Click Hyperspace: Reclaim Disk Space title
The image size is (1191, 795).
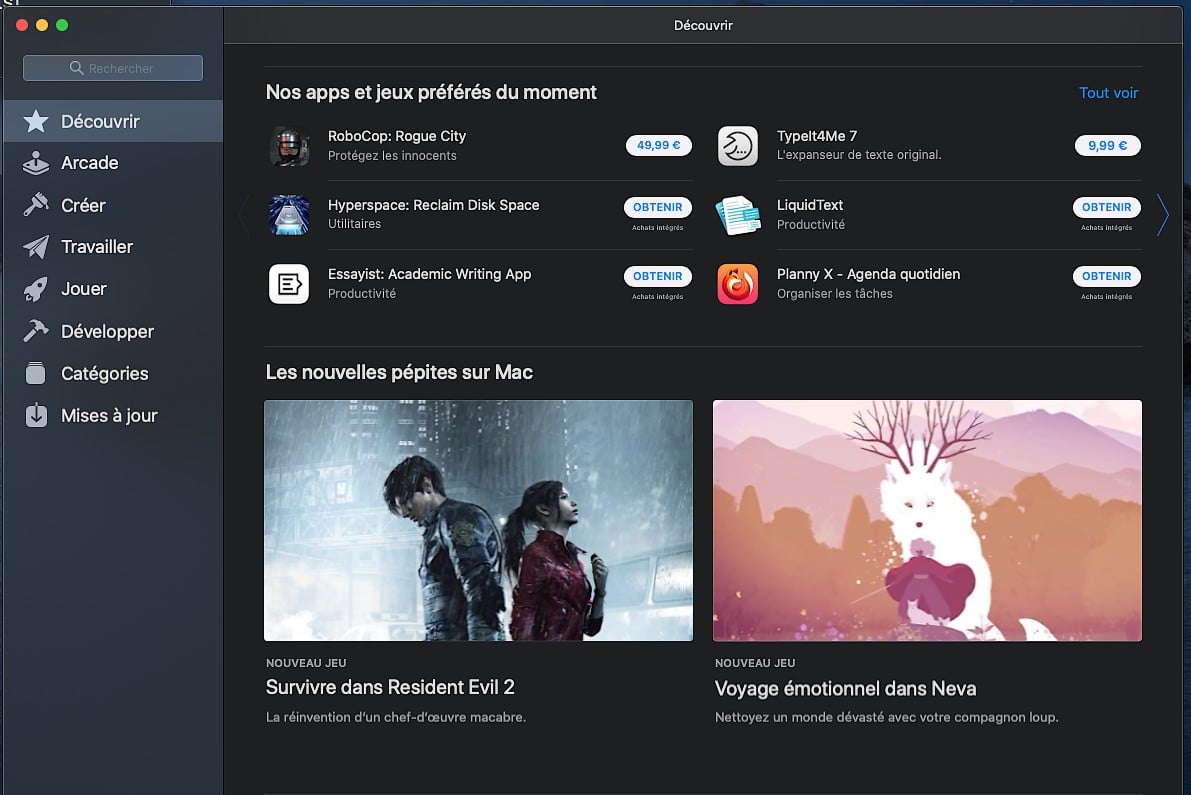coord(433,205)
